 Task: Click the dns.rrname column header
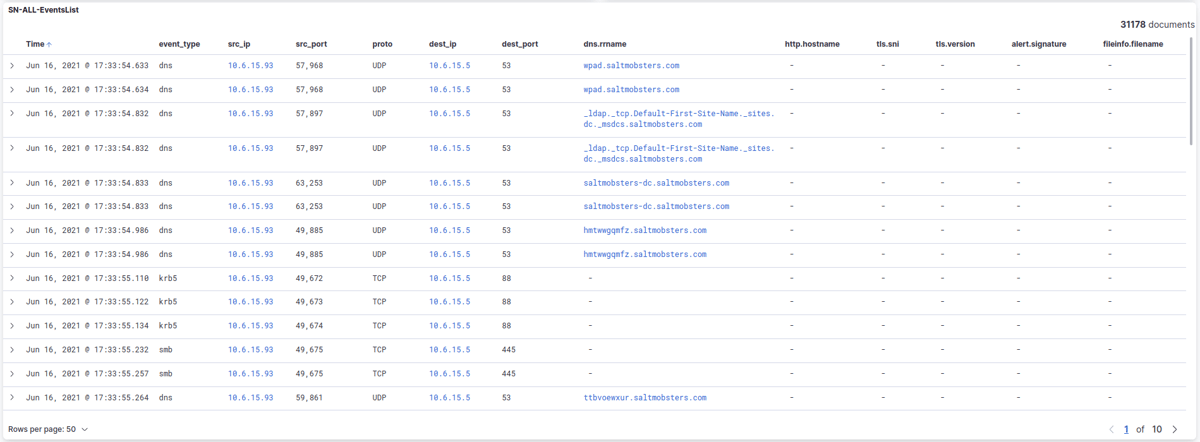[605, 44]
